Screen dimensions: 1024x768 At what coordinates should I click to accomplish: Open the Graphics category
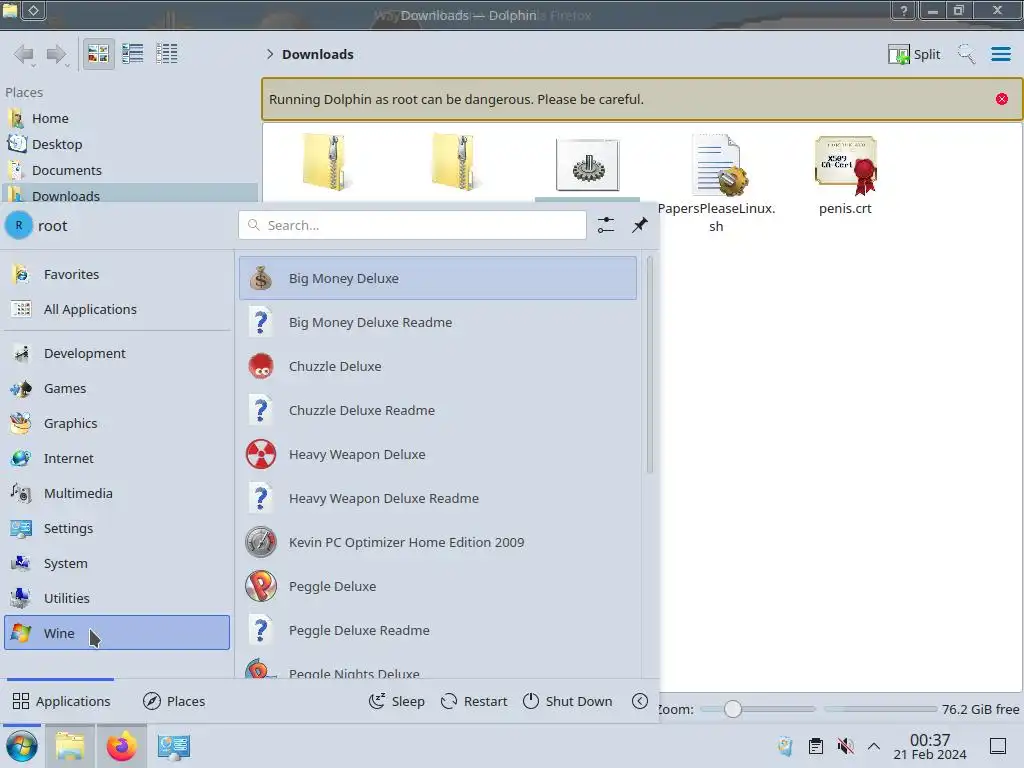click(117, 423)
